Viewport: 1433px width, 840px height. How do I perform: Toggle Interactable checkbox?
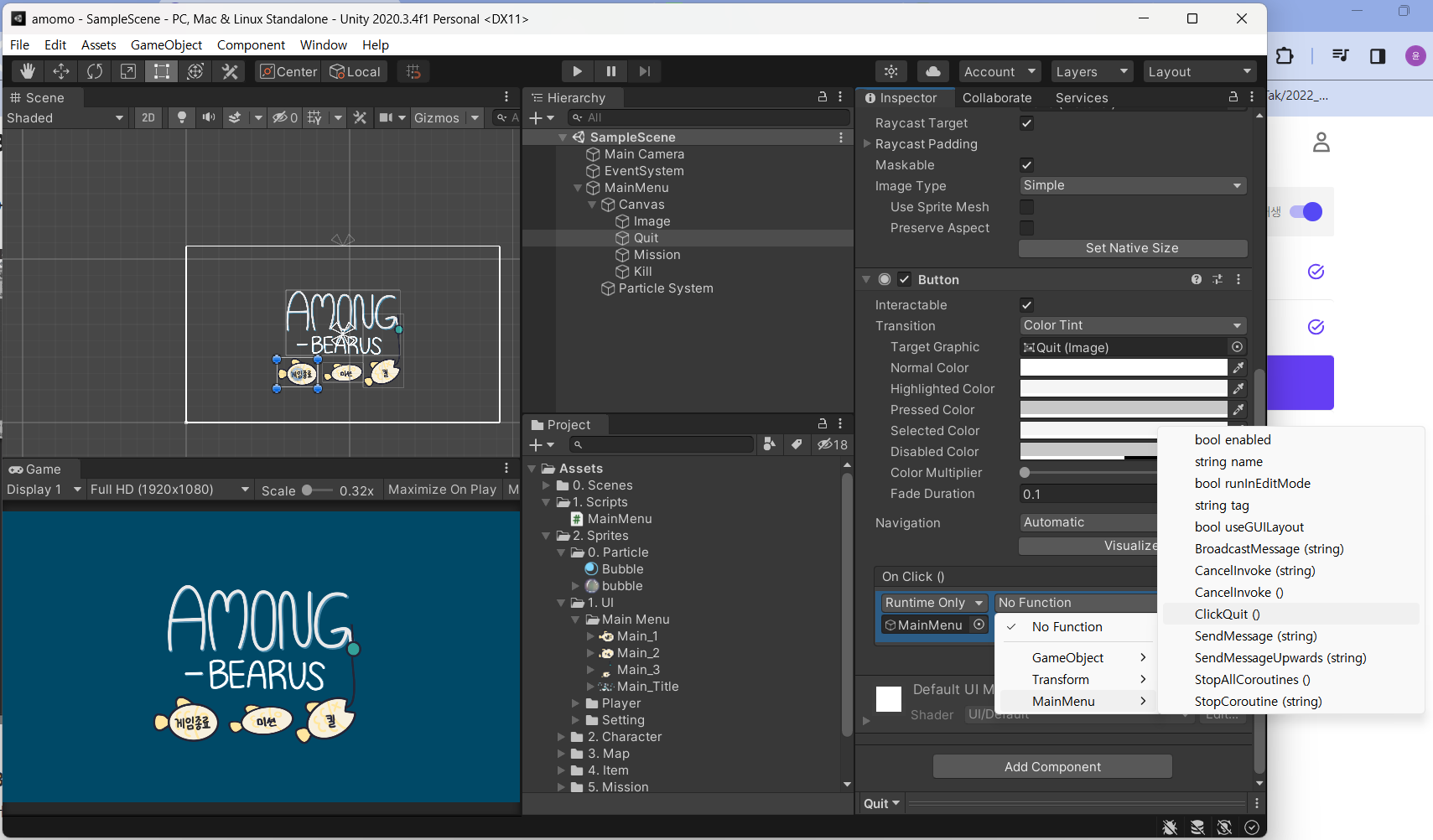pos(1026,305)
